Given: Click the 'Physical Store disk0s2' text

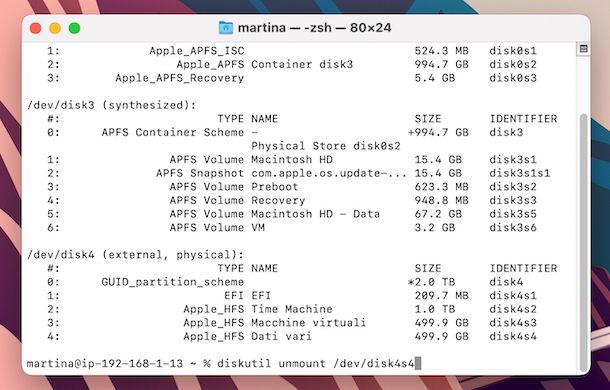Looking at the screenshot, I should tap(326, 146).
